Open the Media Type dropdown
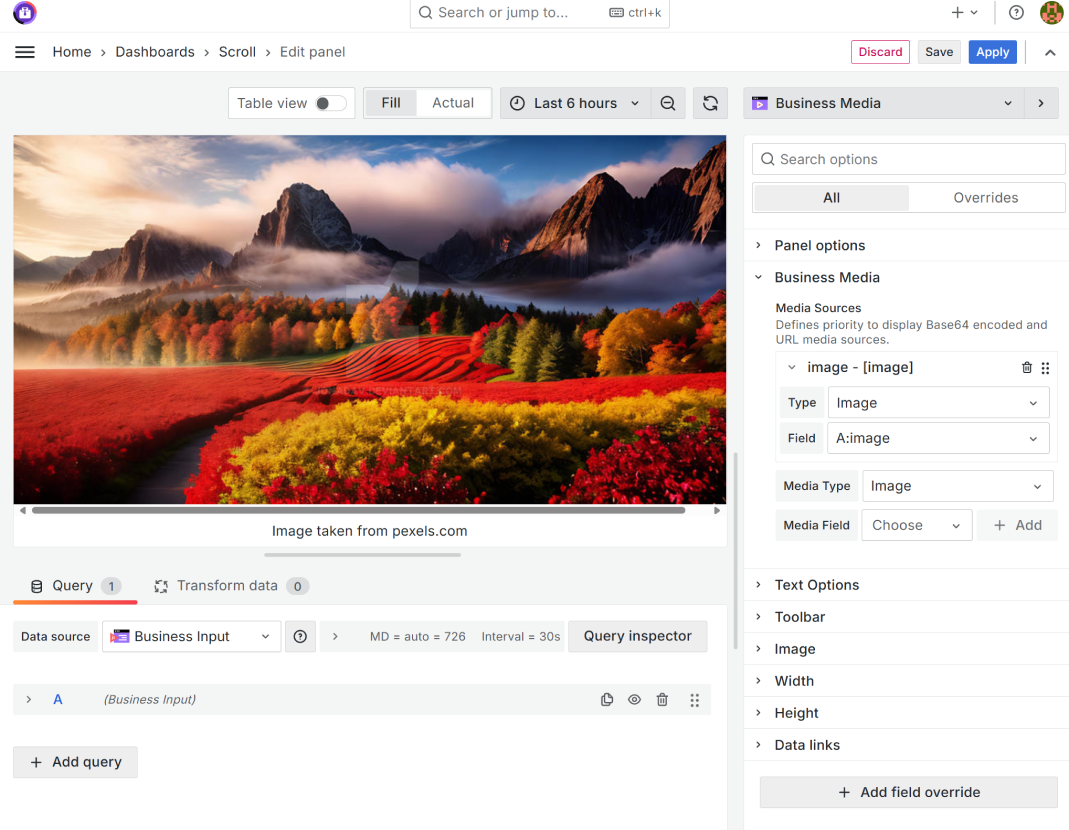1069x830 pixels. coord(957,486)
